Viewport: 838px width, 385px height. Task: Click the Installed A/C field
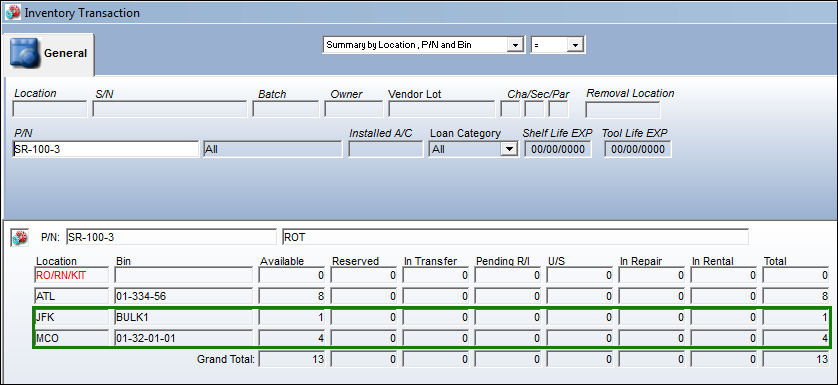[x=385, y=149]
